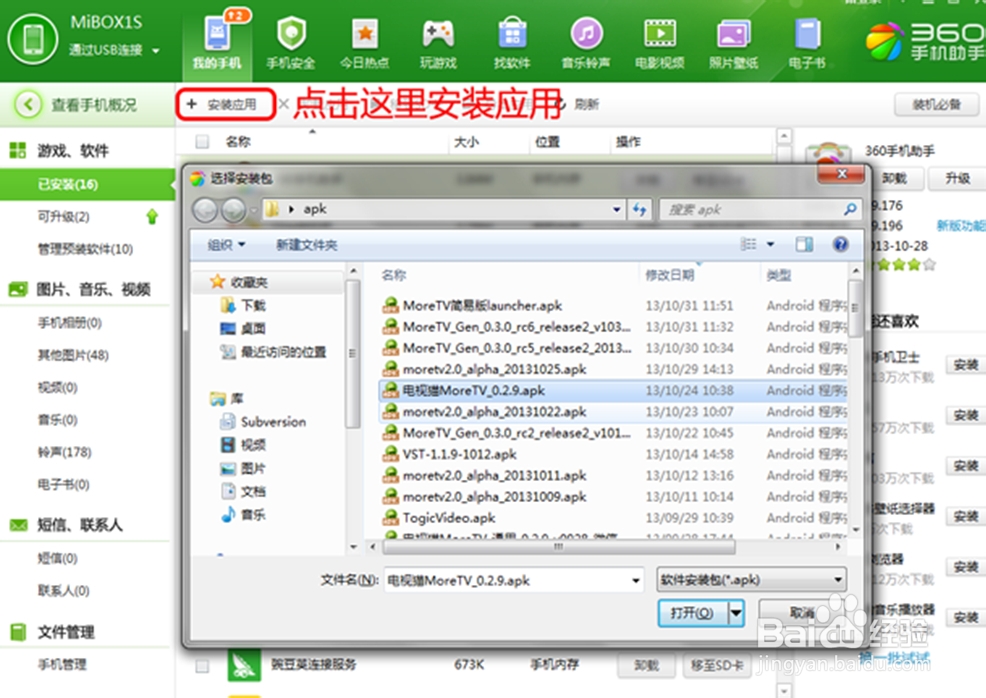Open the 手机安全 shield icon
This screenshot has height=698, width=986.
tap(291, 33)
